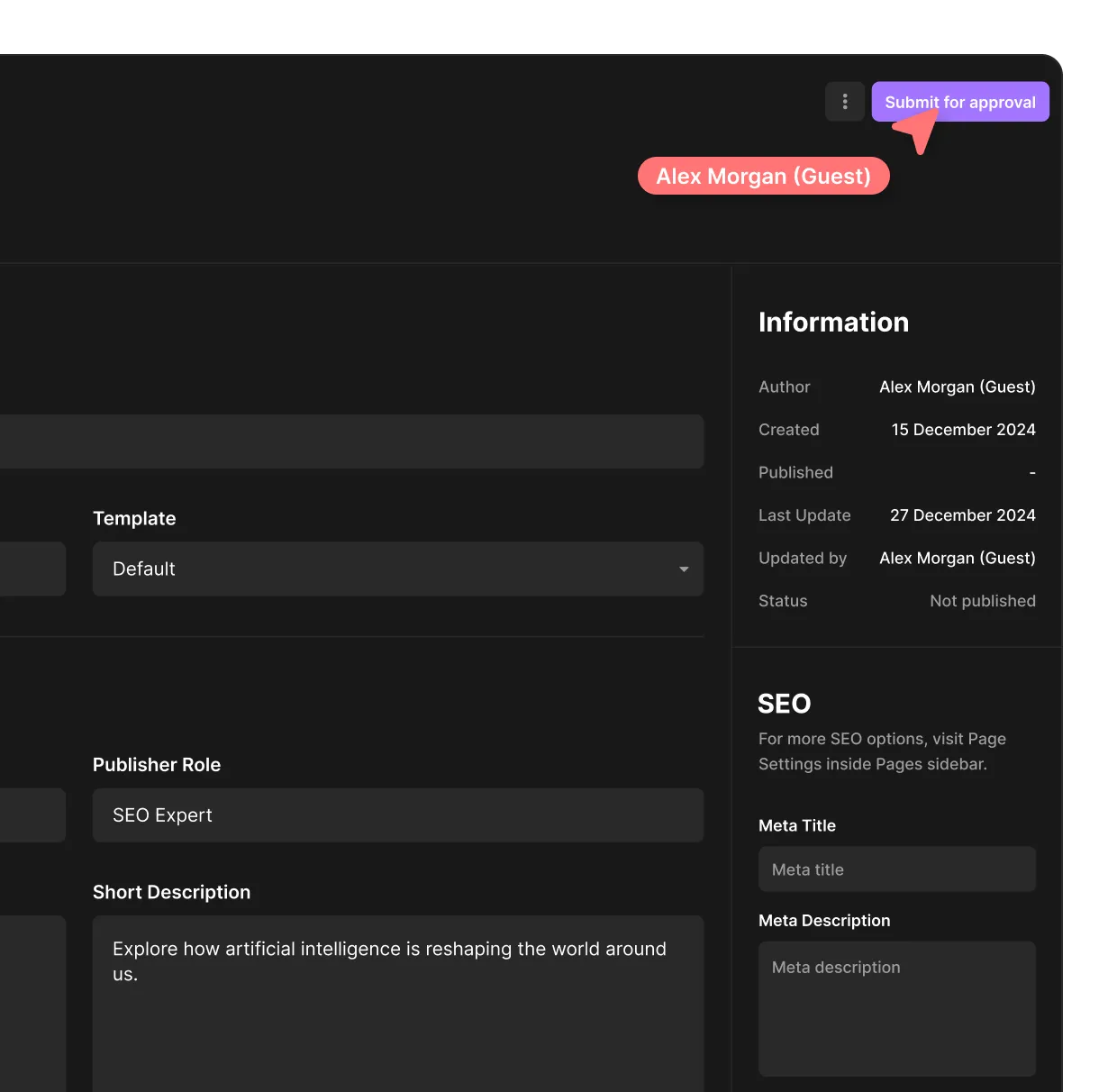Click the Meta Title label

797,825
